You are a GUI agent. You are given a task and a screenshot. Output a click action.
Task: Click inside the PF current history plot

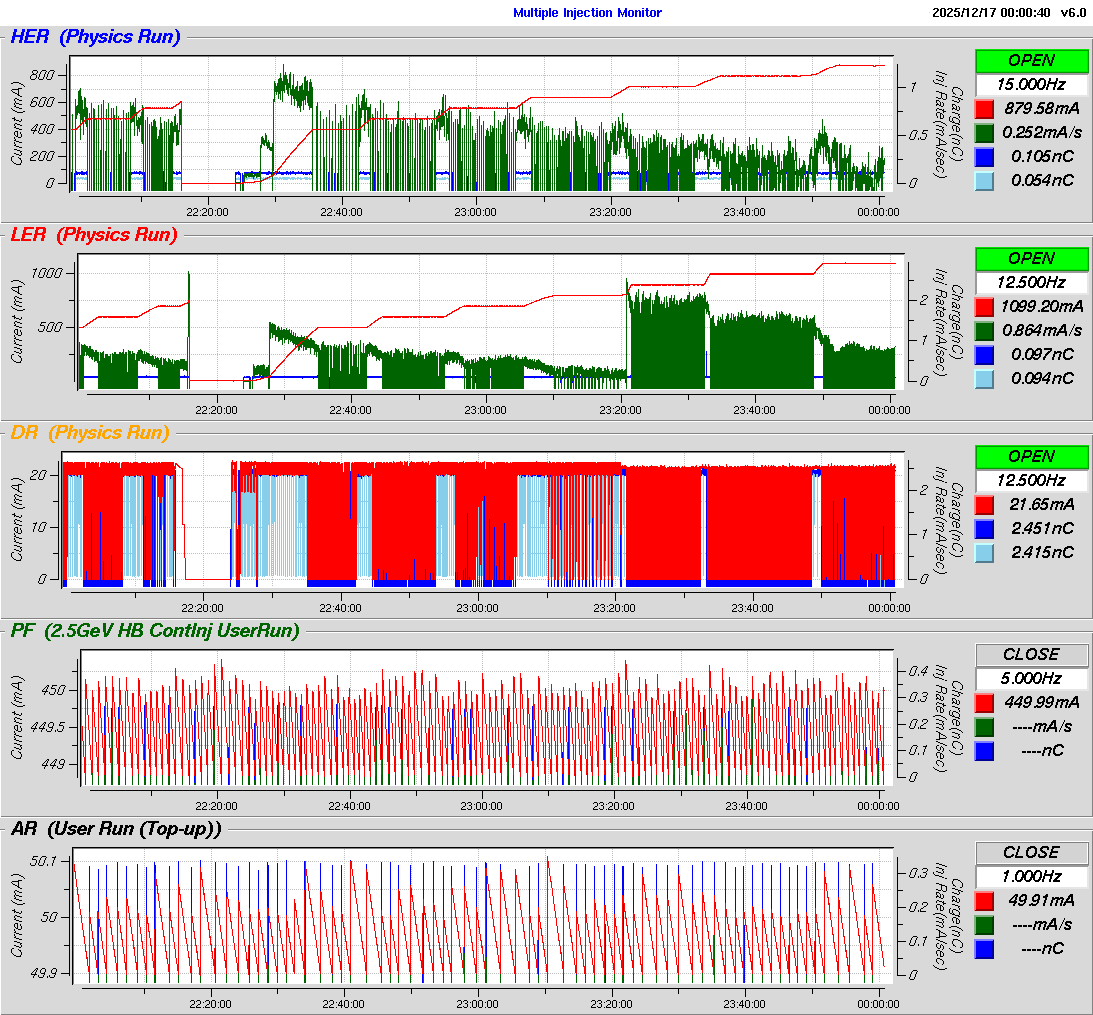point(487,718)
